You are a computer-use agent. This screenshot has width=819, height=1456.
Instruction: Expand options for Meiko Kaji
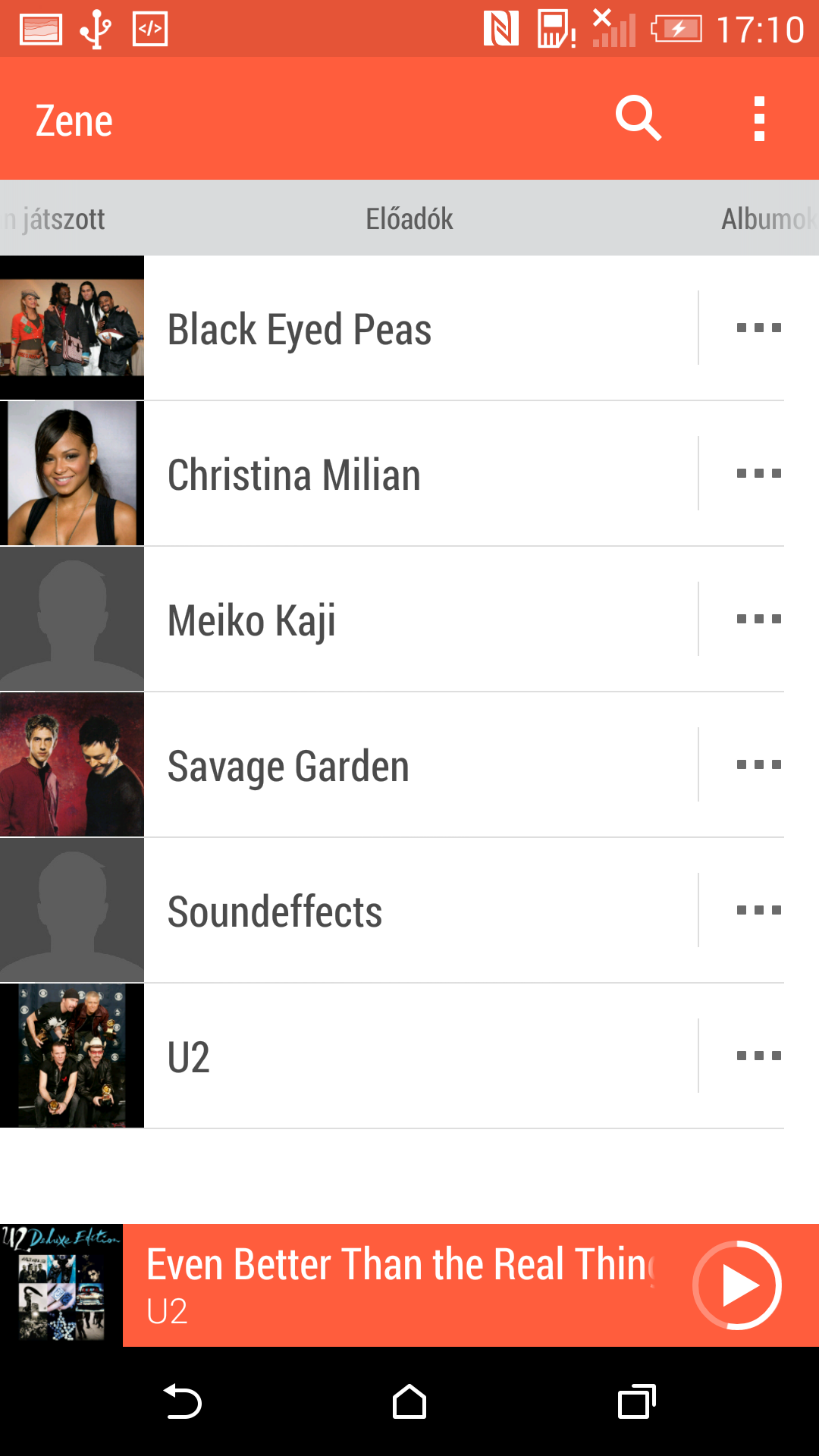pyautogui.click(x=758, y=620)
